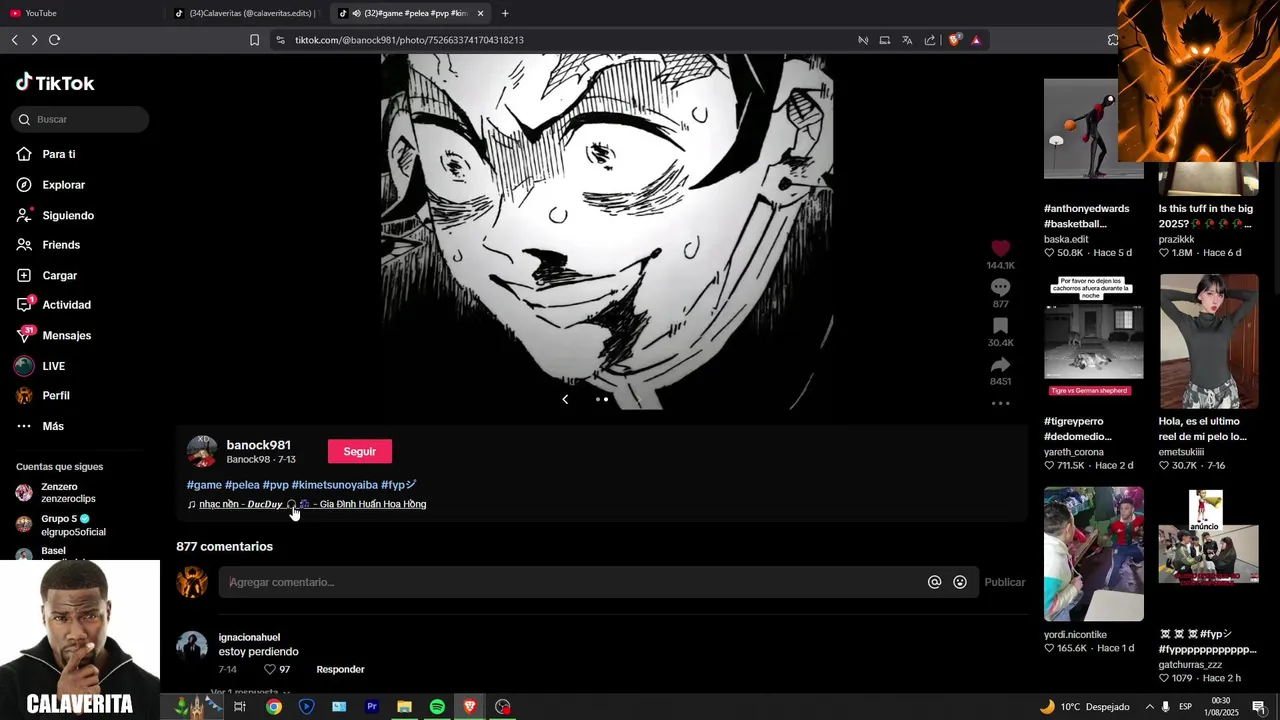This screenshot has height=720, width=1280.
Task: Expand the Más menu in sidebar
Action: click(x=53, y=426)
